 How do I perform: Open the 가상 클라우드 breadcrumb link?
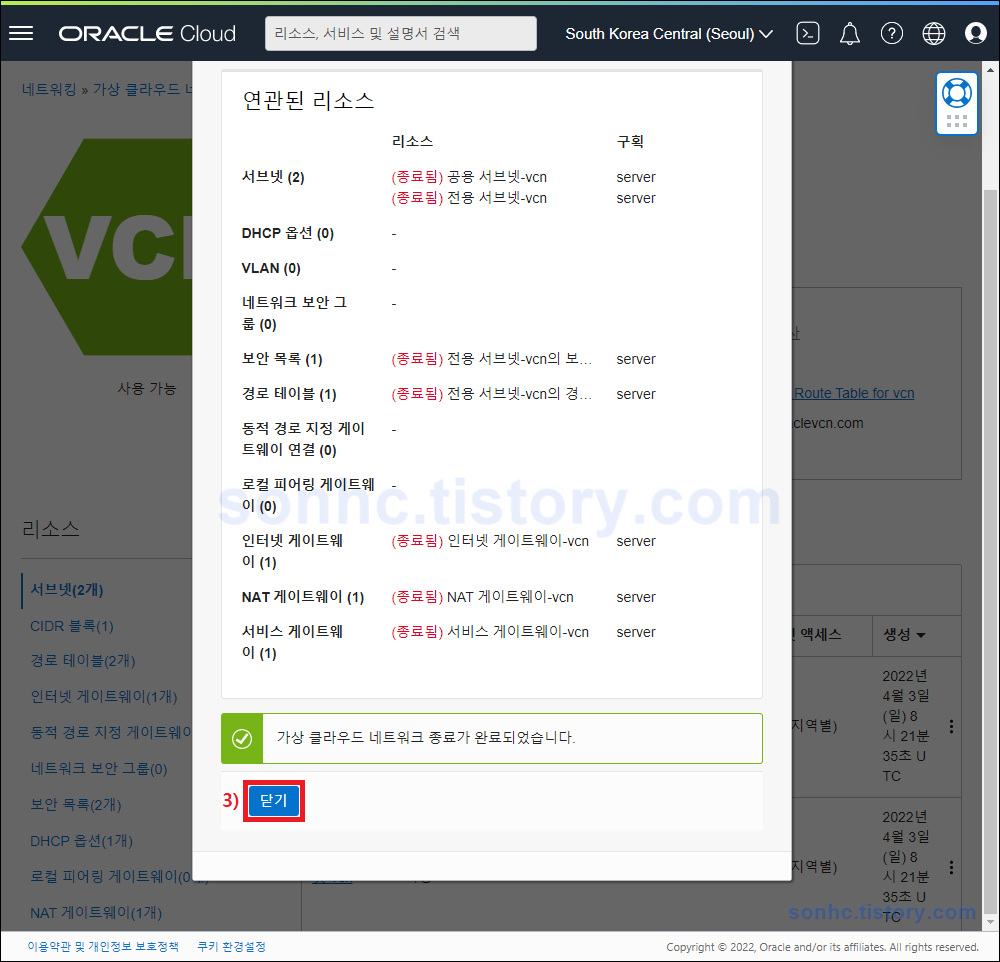coord(142,89)
